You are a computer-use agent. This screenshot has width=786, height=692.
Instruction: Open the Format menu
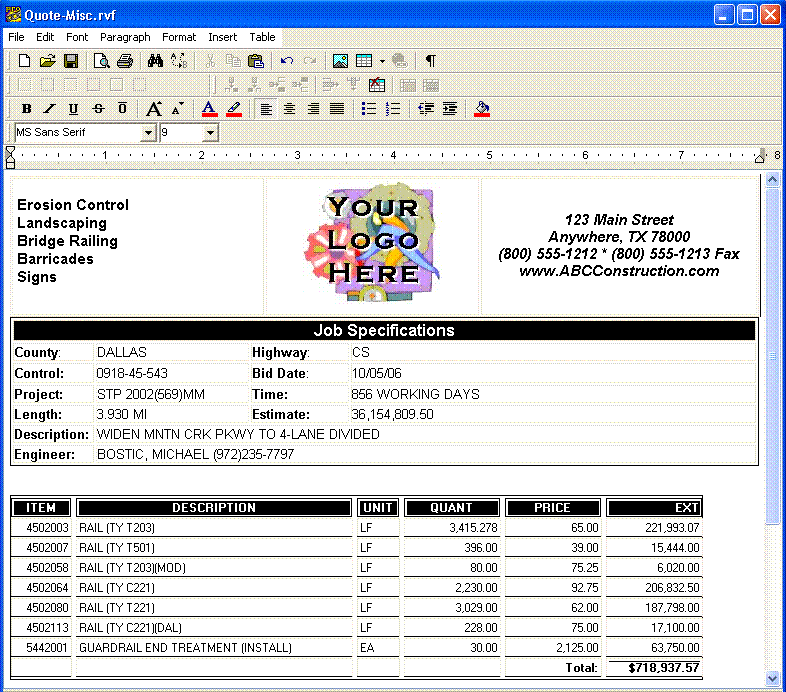click(x=179, y=37)
